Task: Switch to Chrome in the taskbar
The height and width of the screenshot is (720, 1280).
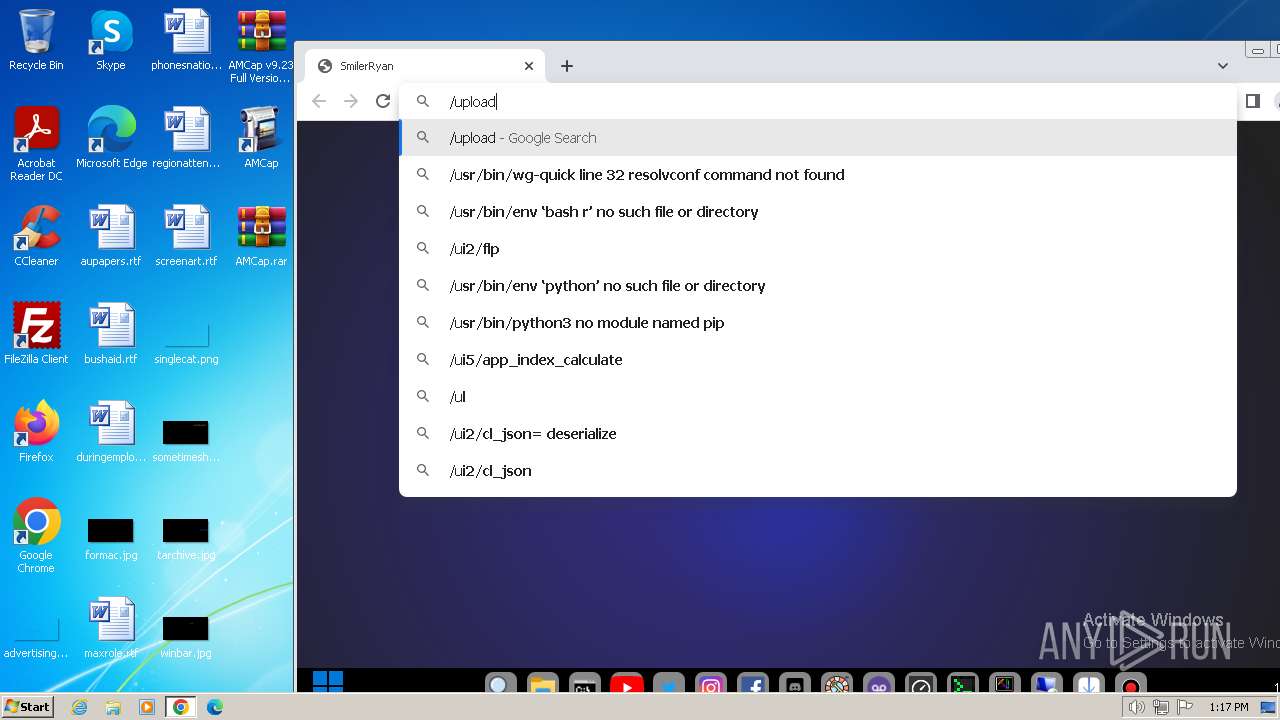Action: pos(180,707)
